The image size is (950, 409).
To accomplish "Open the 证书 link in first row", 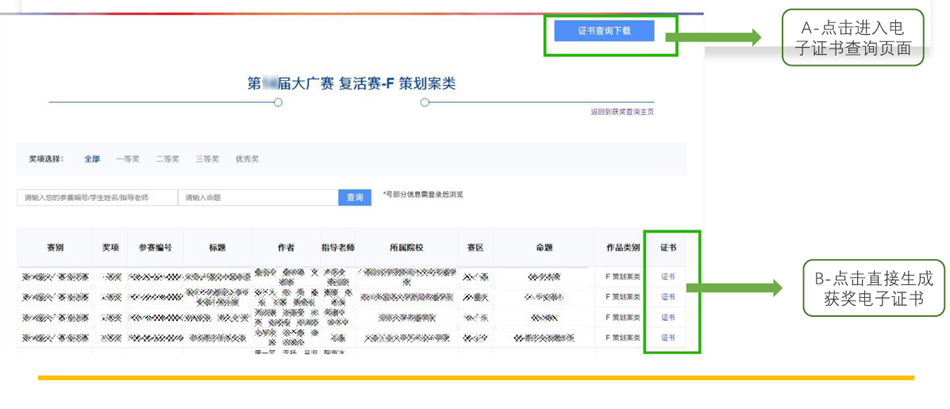I will (668, 275).
